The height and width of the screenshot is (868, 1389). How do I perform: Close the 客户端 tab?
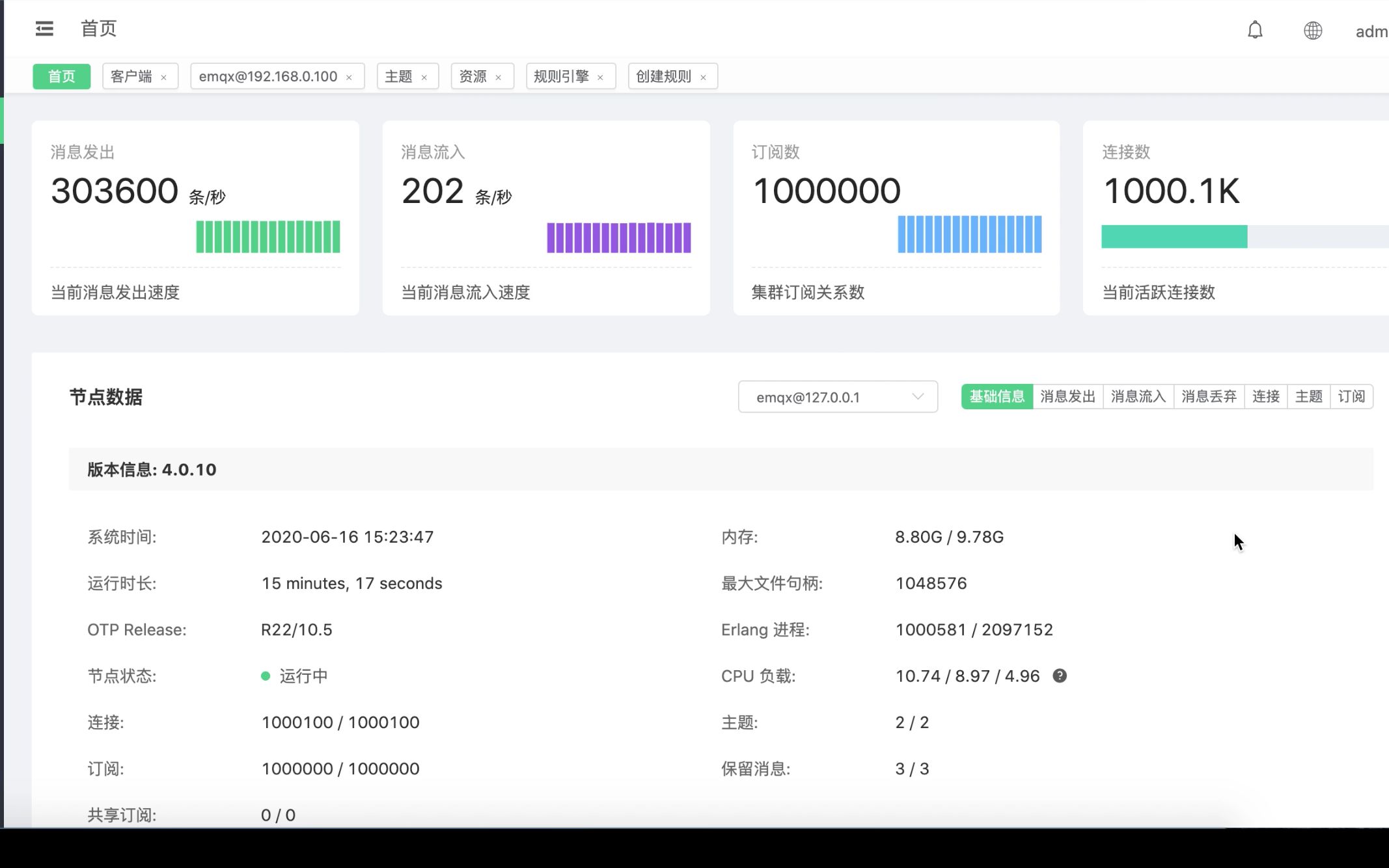pos(163,77)
